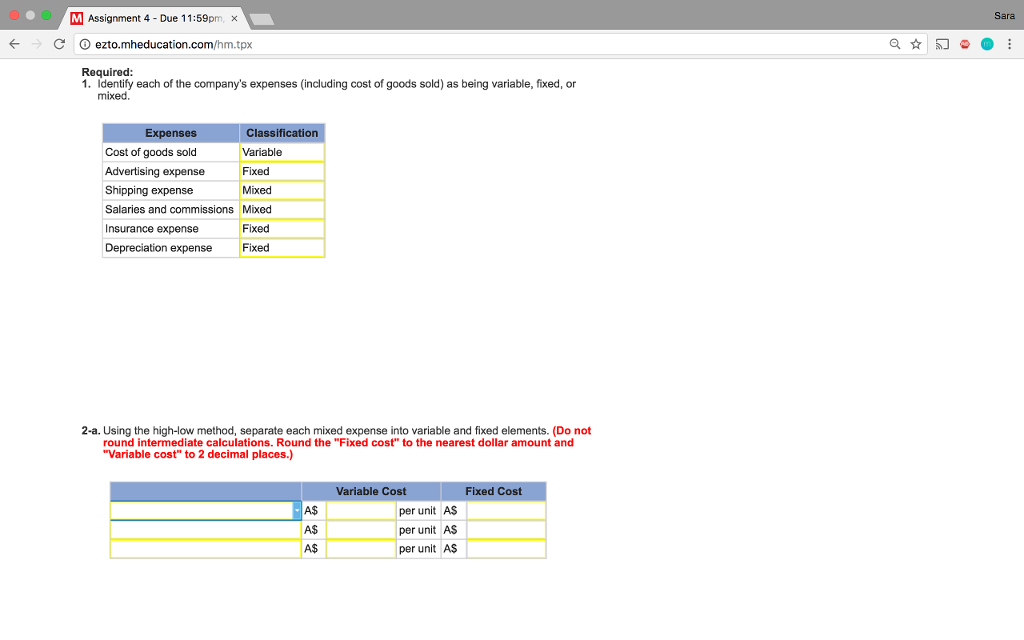This screenshot has width=1024, height=640.
Task: Click the Expenses column header
Action: tap(170, 133)
